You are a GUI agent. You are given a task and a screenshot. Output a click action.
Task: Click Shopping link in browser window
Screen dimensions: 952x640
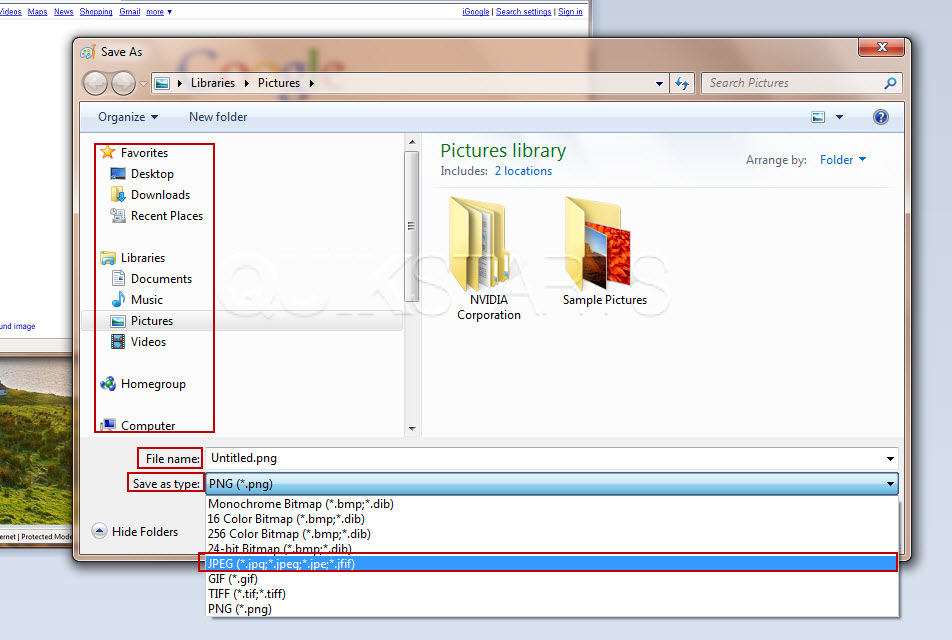point(96,12)
